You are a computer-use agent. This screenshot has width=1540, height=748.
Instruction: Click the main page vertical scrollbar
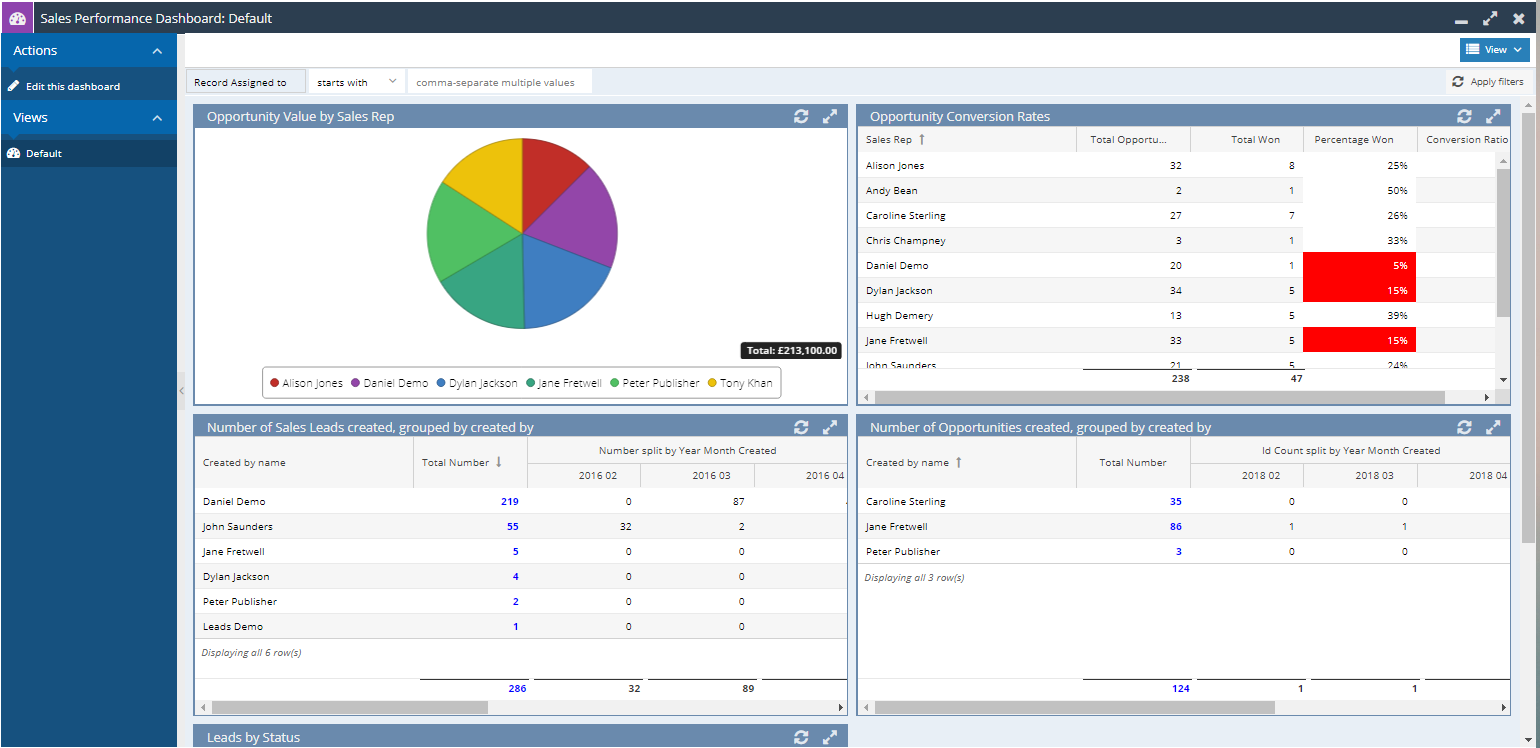pyautogui.click(x=1527, y=328)
